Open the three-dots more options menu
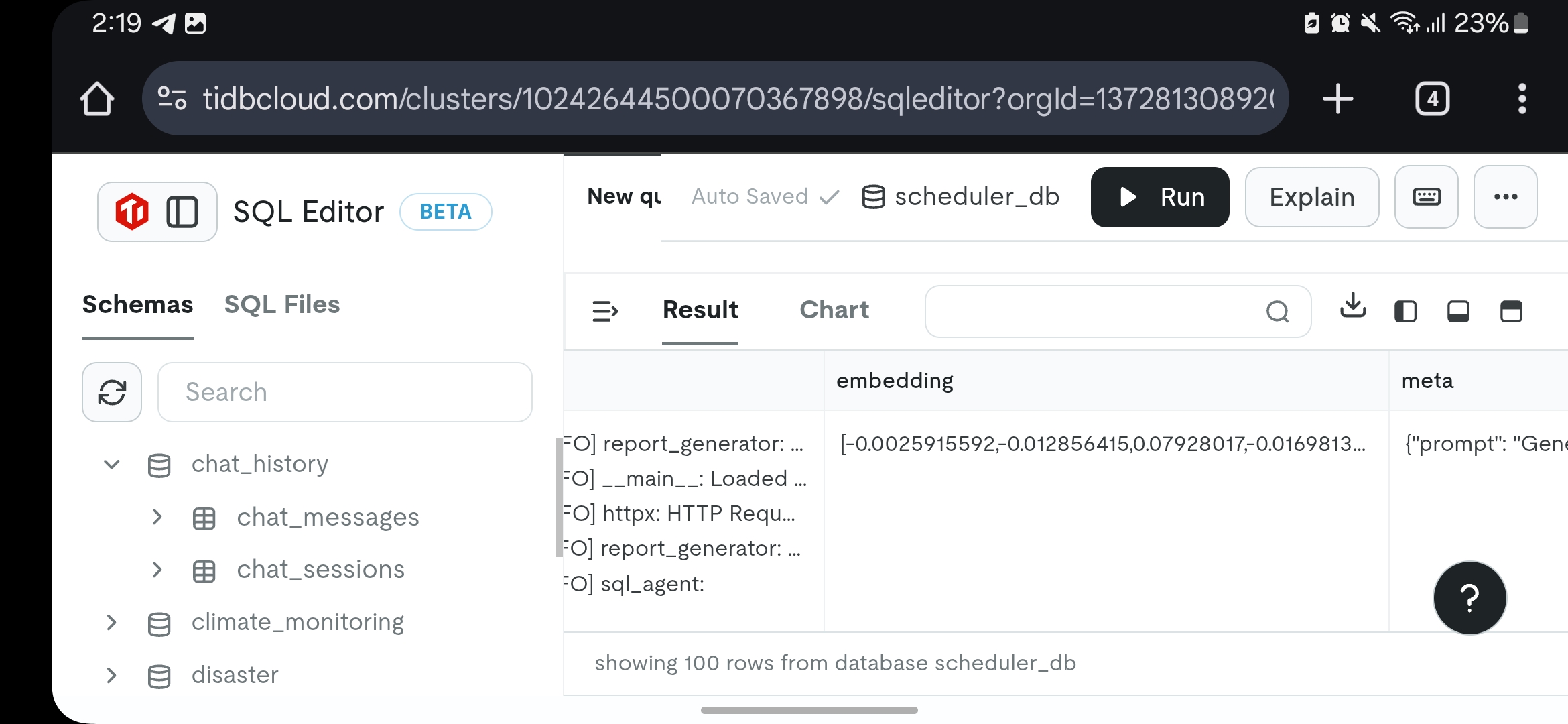The width and height of the screenshot is (1568, 724). pos(1505,197)
